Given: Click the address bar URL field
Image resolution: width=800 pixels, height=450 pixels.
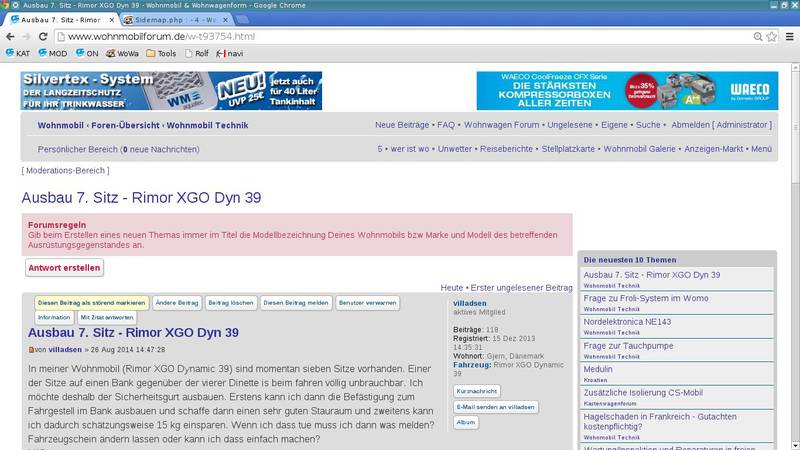Looking at the screenshot, I should pyautogui.click(x=403, y=37).
